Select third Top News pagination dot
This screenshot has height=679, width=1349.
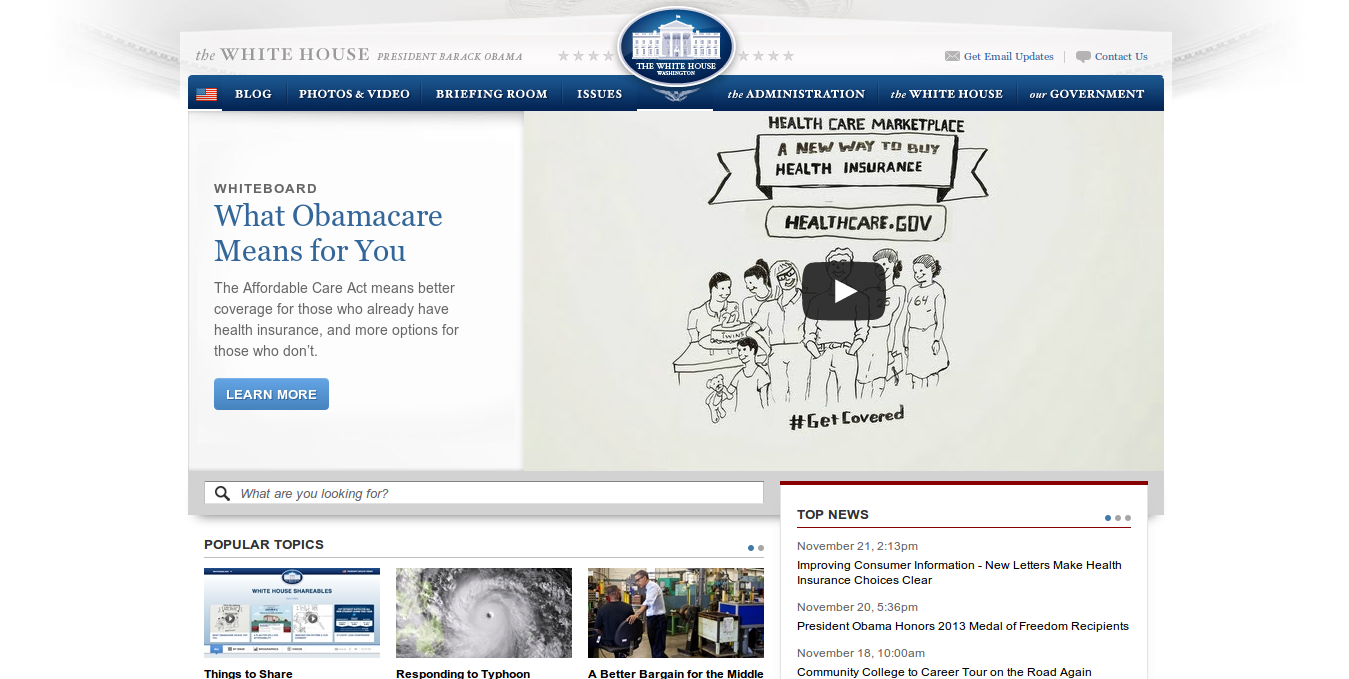[x=1128, y=518]
